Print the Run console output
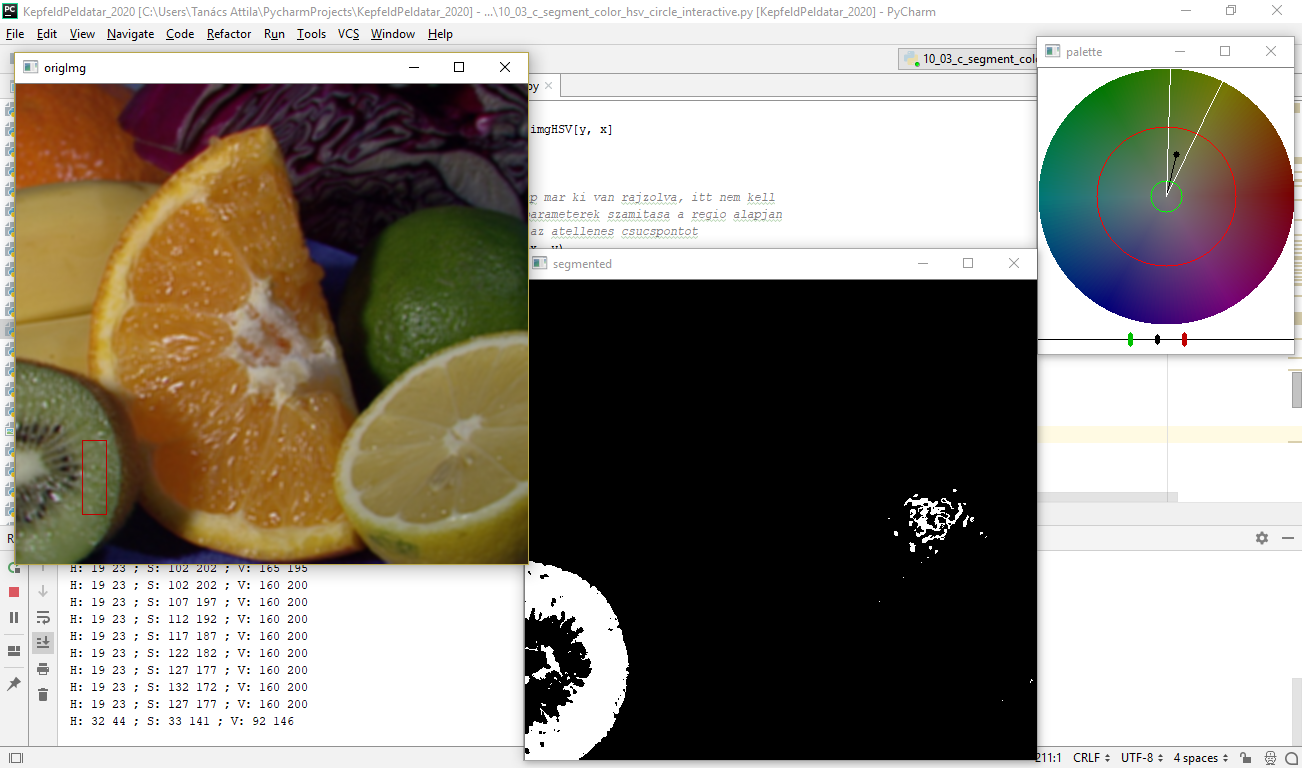This screenshot has width=1302, height=768. coord(43,668)
